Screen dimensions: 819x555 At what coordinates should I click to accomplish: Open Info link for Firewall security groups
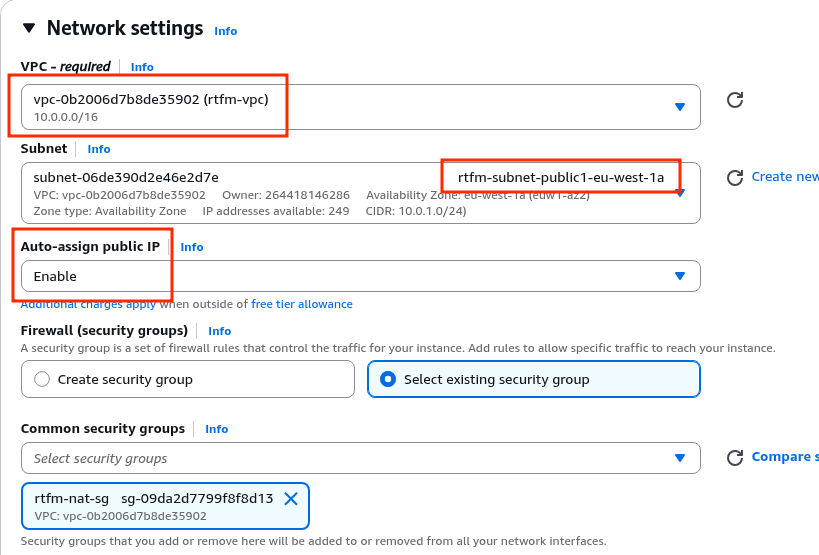tap(220, 331)
